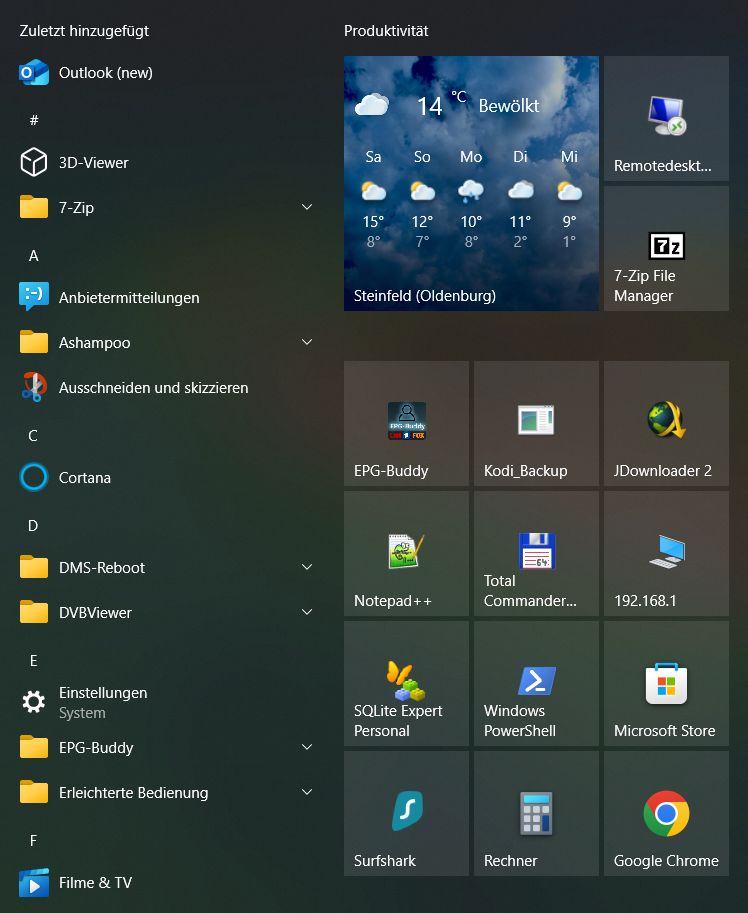
Task: Click the 'Zuletzt hinzugefügt' heading
Action: pyautogui.click(x=84, y=31)
